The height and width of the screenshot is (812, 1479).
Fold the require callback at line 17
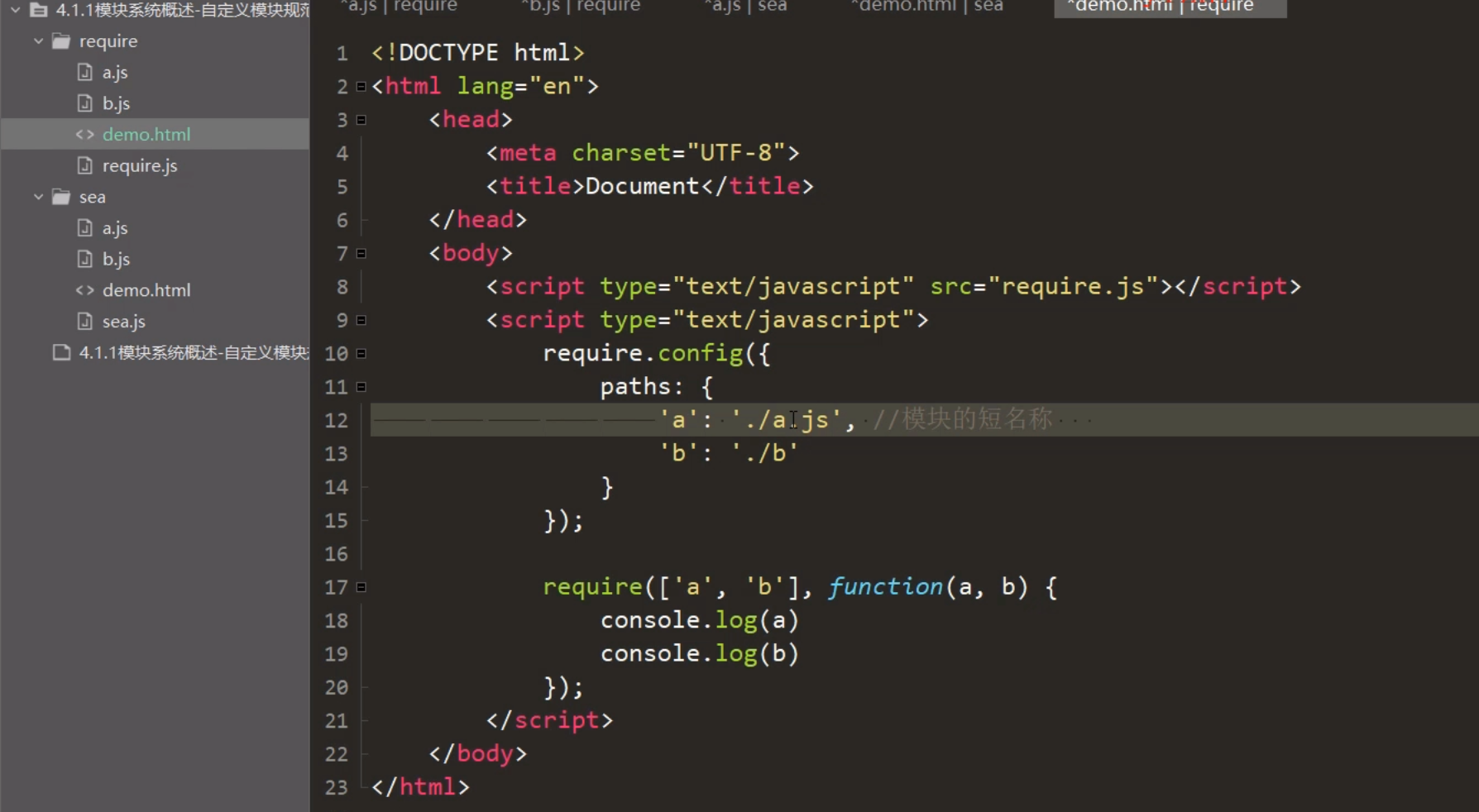point(361,587)
